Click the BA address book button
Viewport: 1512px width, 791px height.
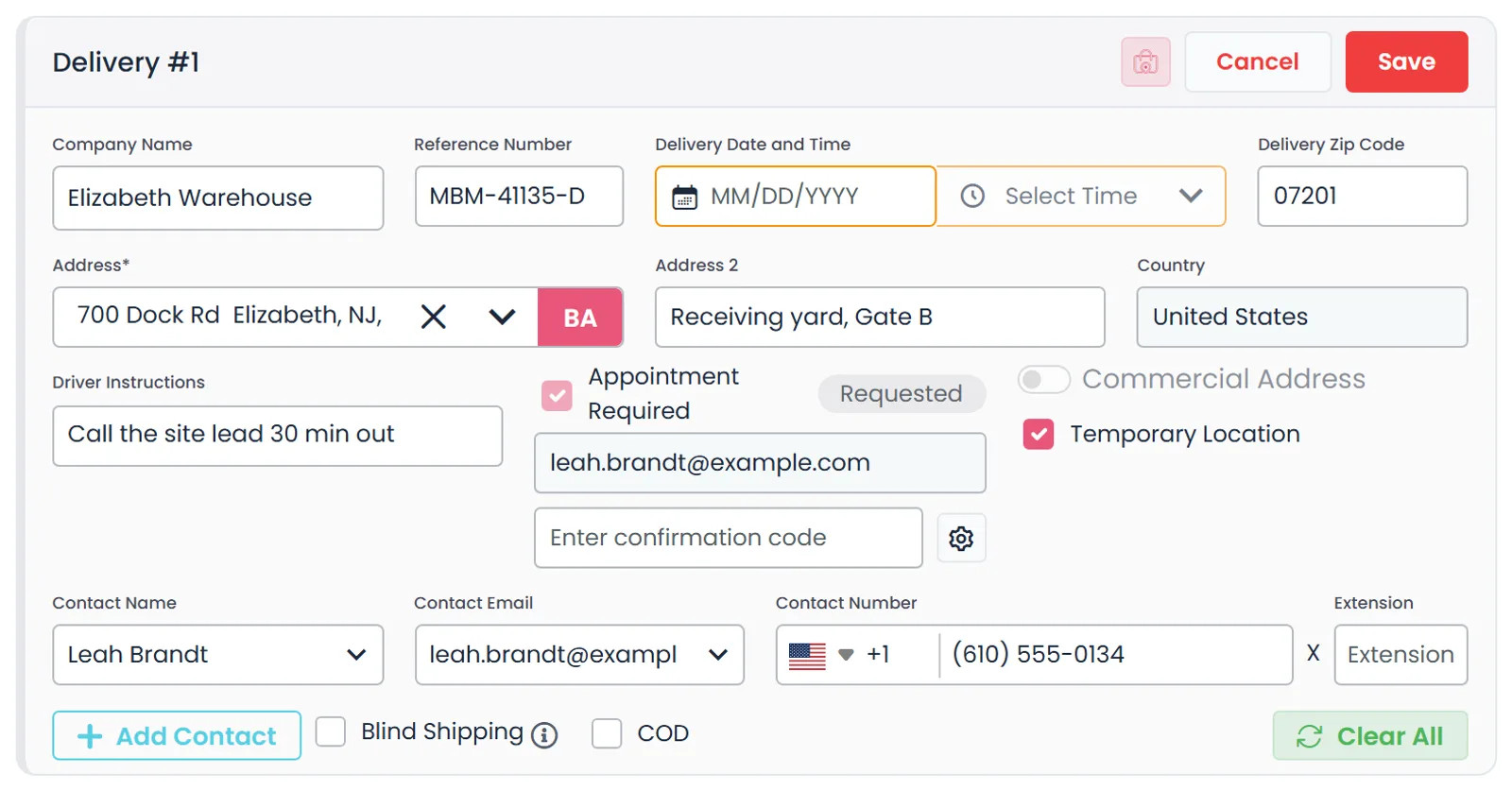point(580,318)
